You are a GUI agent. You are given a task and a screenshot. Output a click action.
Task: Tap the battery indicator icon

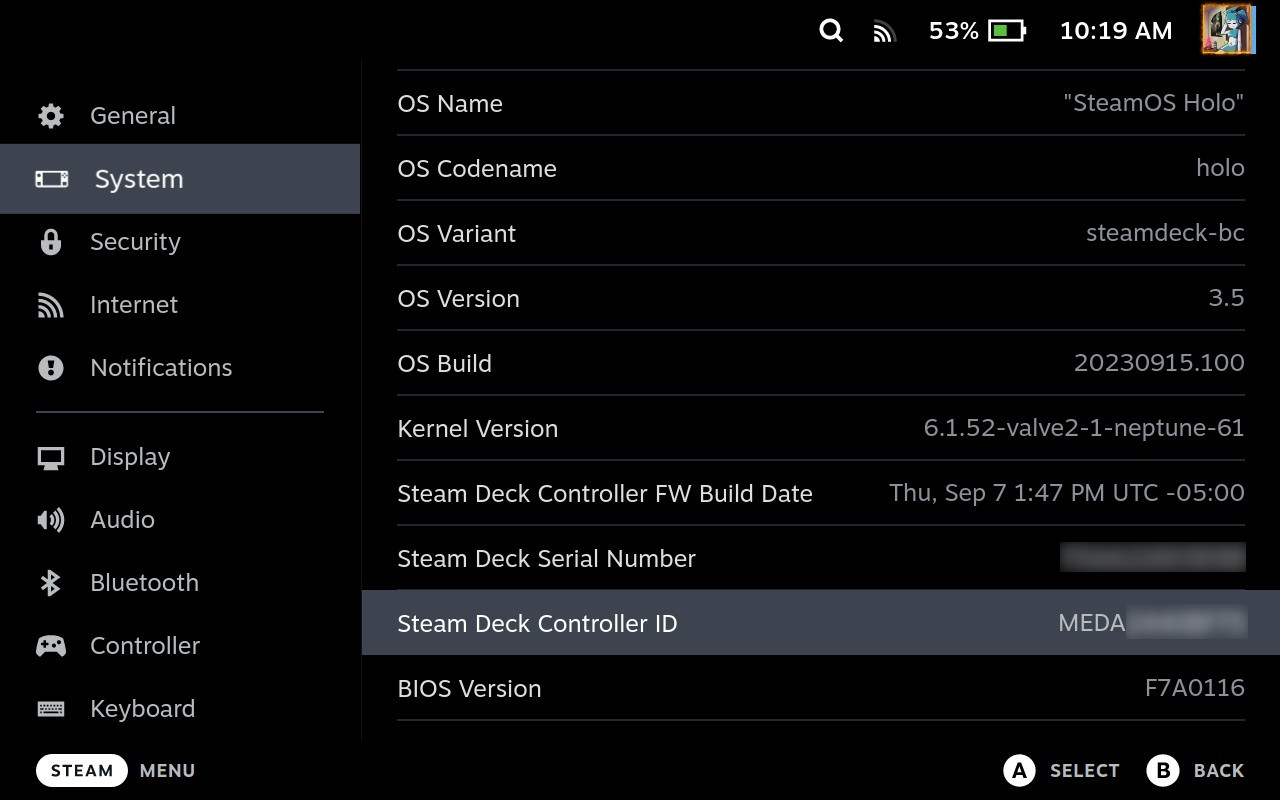pos(1007,31)
